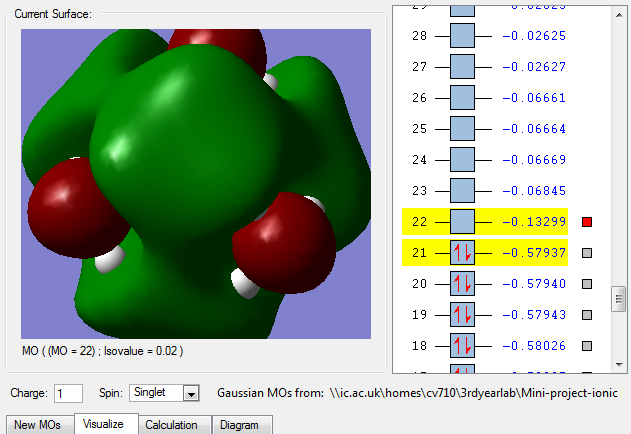Click orbital number 21 label

pyautogui.click(x=419, y=253)
